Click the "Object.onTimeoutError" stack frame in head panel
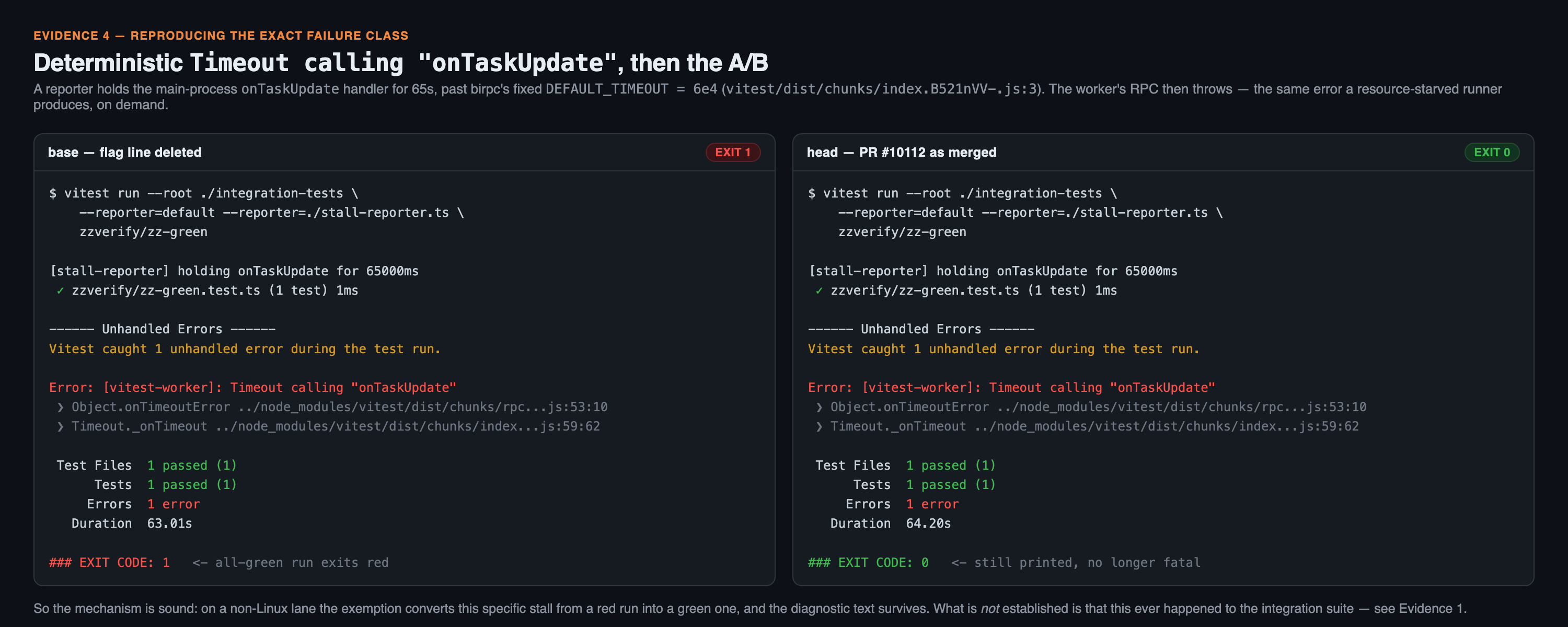This screenshot has width=1568, height=627. point(1099,407)
